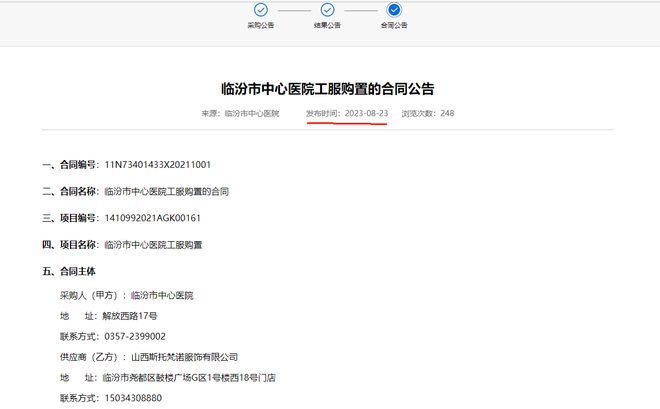Click the 四、项目名称 heading label
The image size is (660, 409).
(70, 245)
